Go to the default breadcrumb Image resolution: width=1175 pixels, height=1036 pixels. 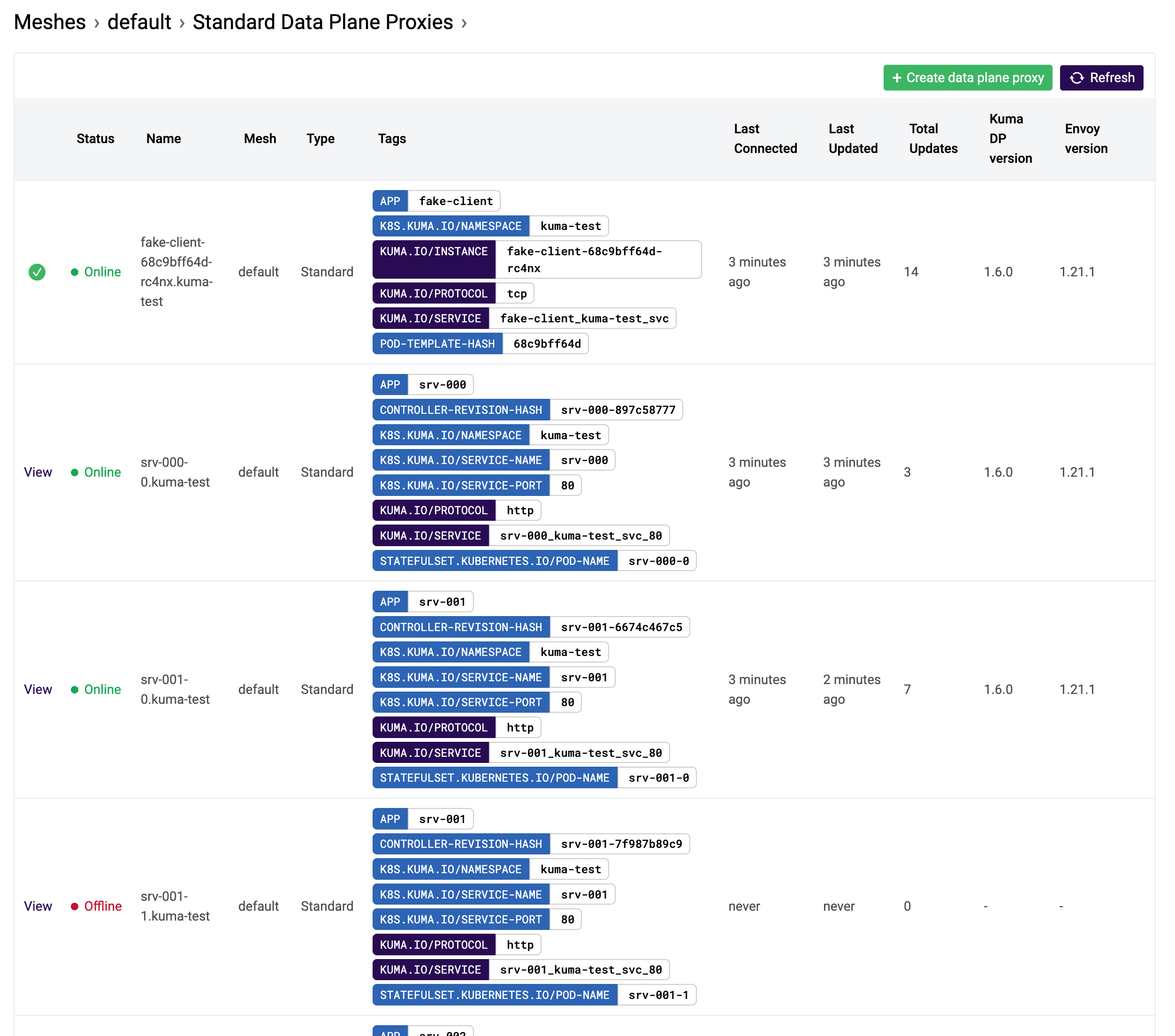tap(139, 22)
